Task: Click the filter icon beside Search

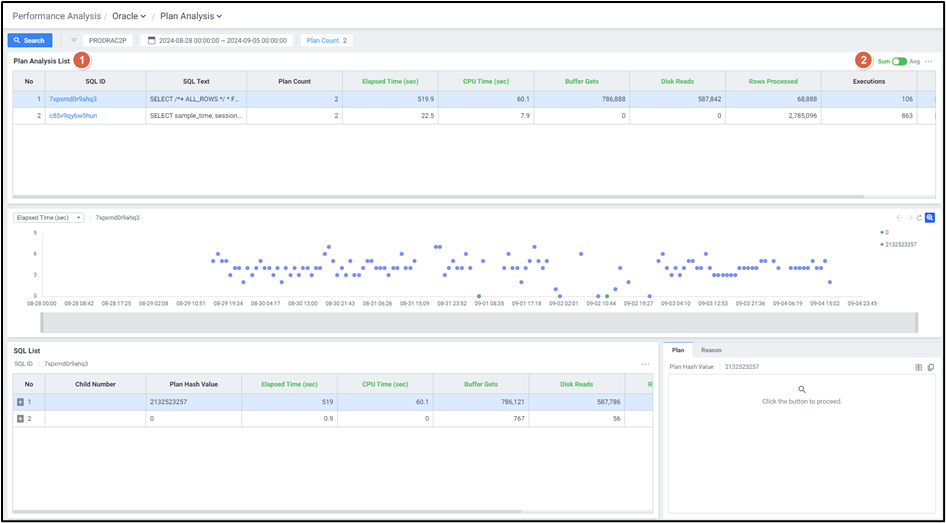Action: point(73,41)
